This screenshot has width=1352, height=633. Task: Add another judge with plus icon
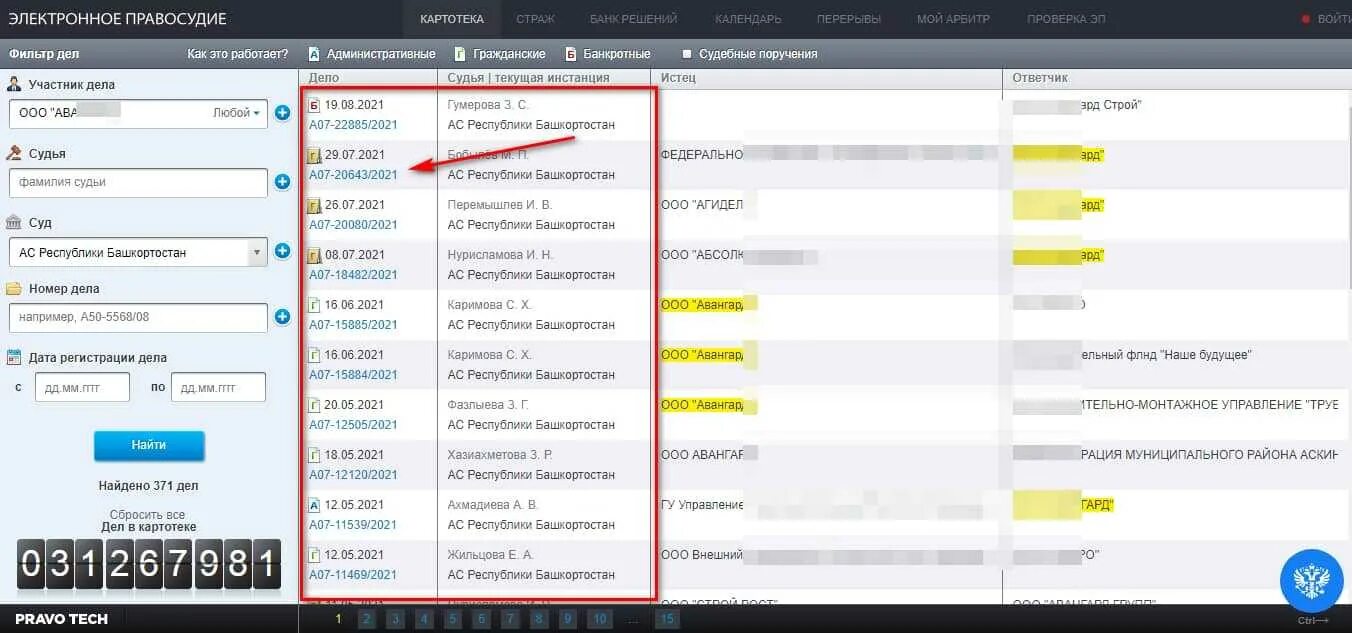point(282,182)
